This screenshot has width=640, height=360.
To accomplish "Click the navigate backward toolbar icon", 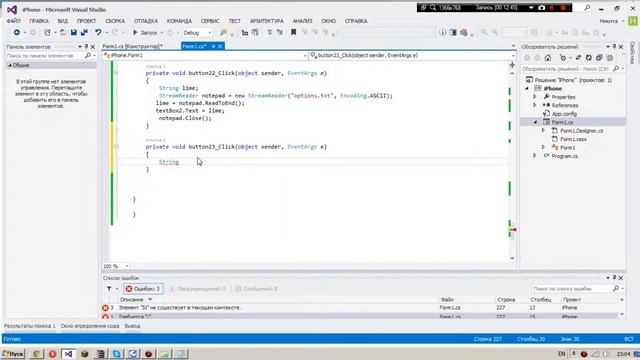I will pyautogui.click(x=16, y=32).
